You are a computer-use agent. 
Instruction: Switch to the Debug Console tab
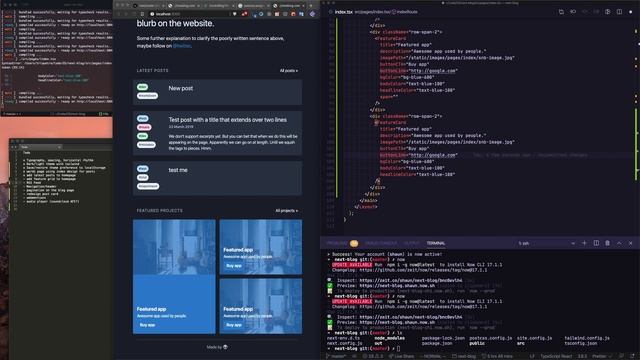tap(380, 243)
